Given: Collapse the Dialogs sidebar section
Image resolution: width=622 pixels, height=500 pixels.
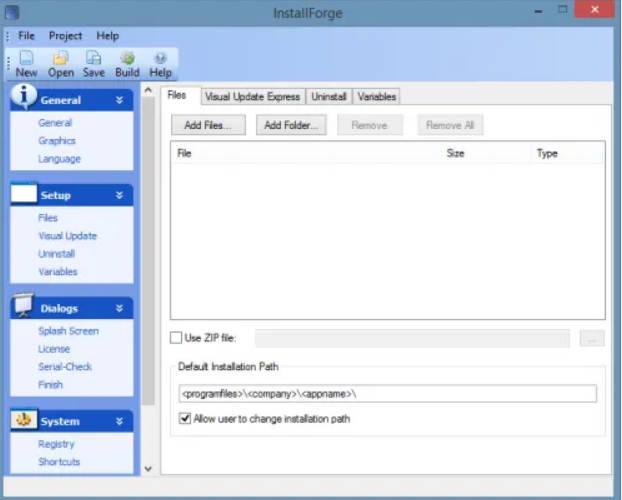Looking at the screenshot, I should point(119,308).
